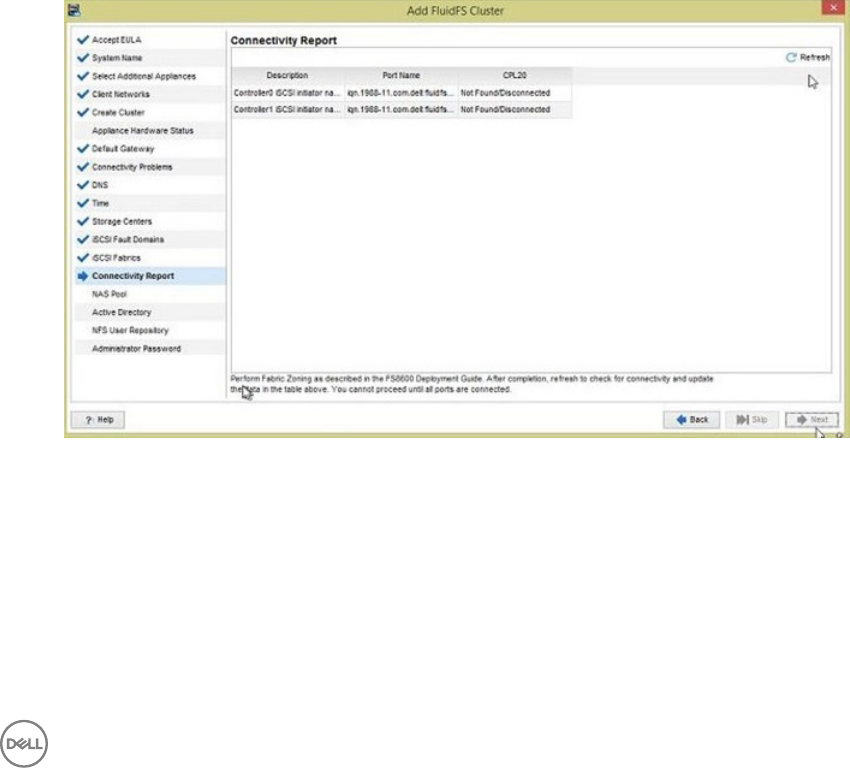Click the checkmark icon beside Accept EULA
The width and height of the screenshot is (850, 768).
[x=83, y=40]
